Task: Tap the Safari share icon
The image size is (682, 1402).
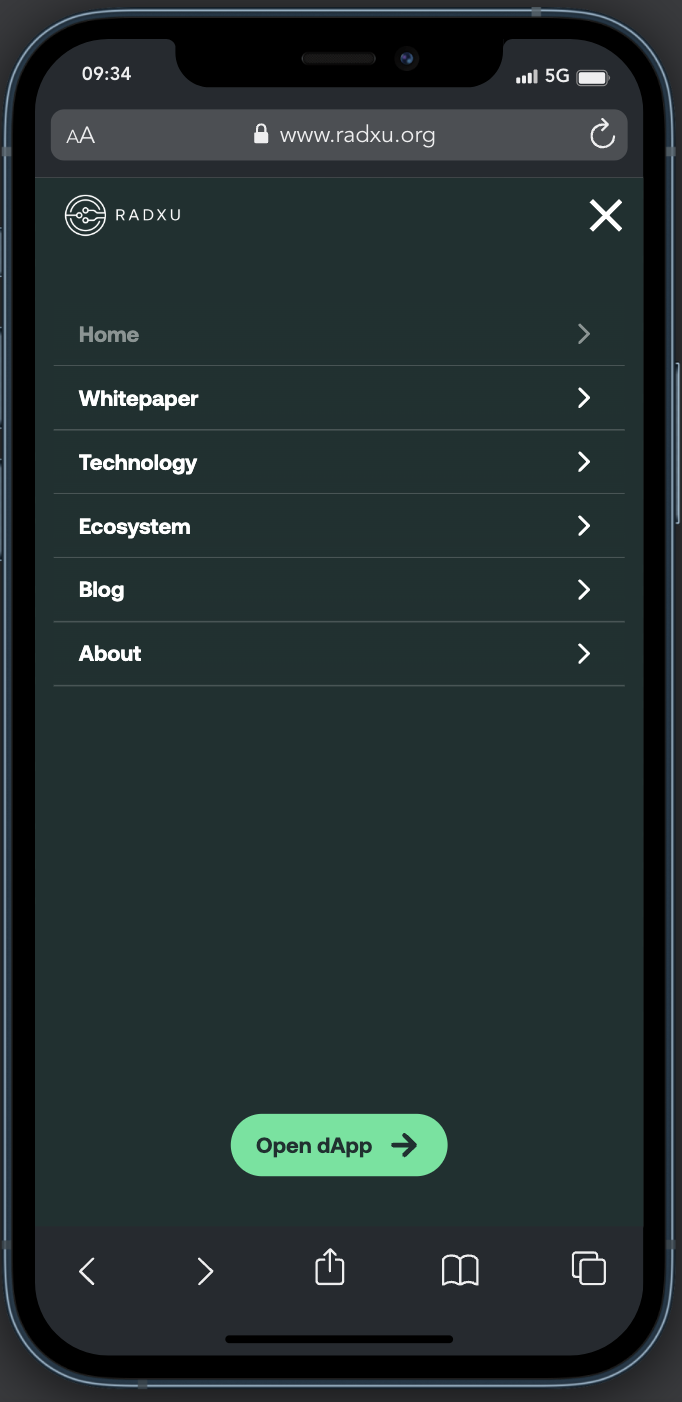Action: tap(330, 1268)
